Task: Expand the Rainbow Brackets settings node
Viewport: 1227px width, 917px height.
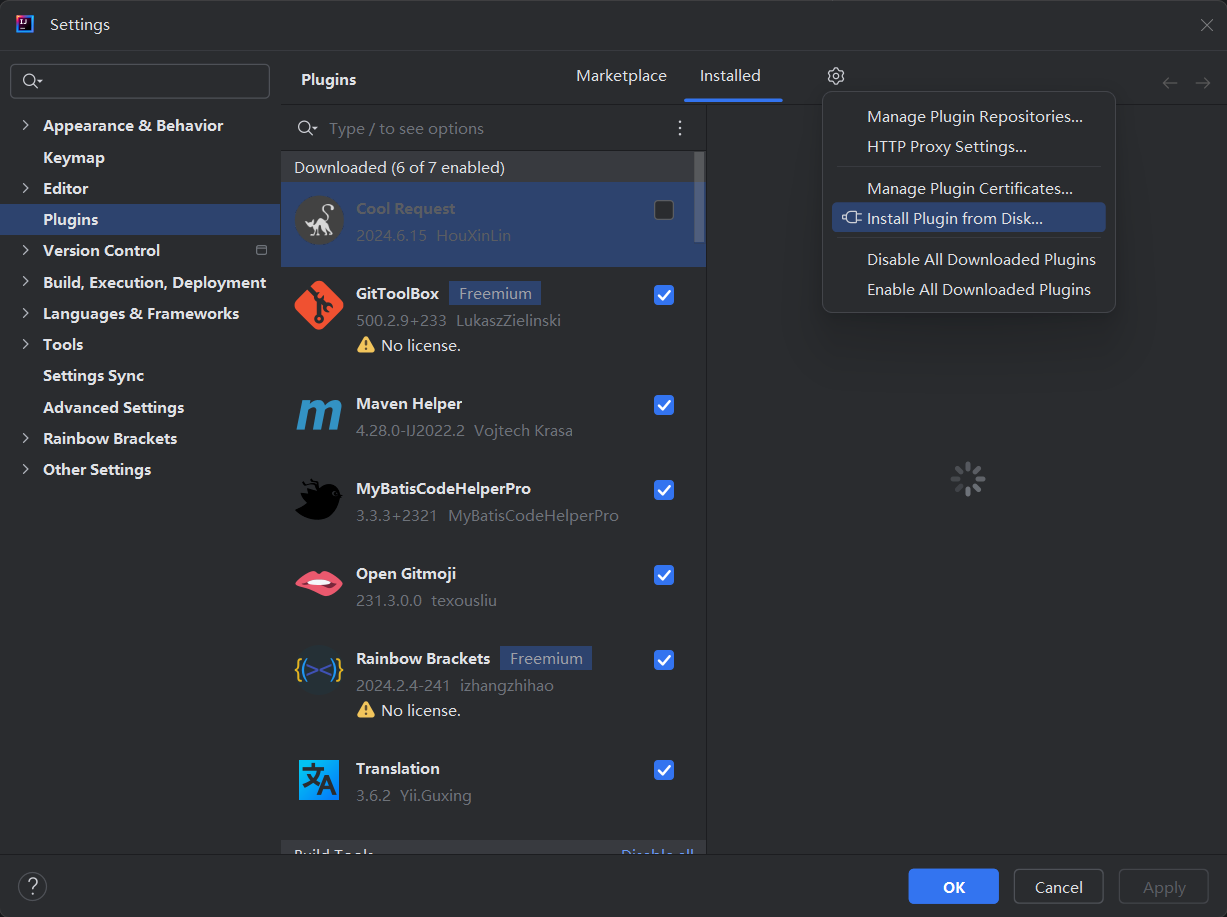Action: tap(26, 438)
